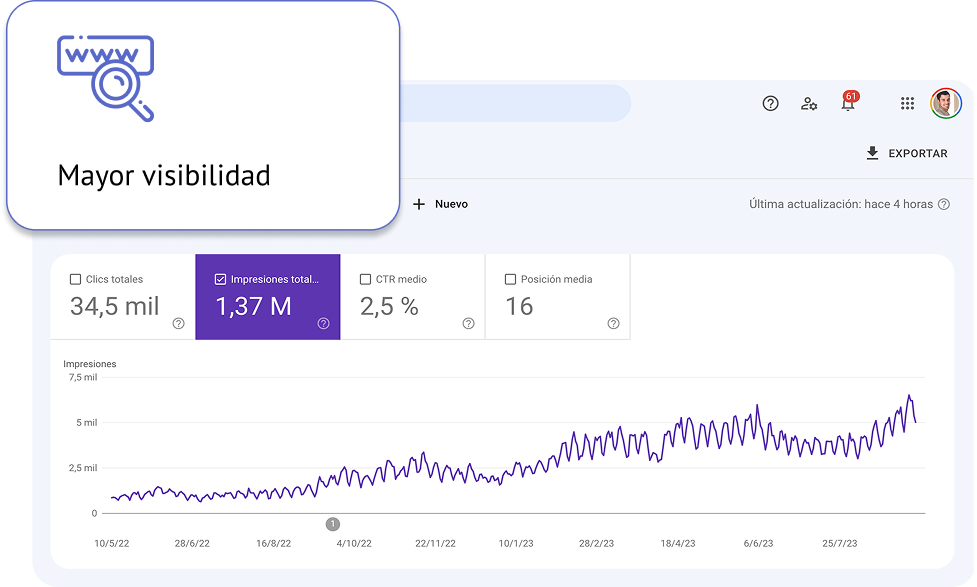This screenshot has width=977, height=587.
Task: Click the annotation marker 1 on timeline
Action: click(x=333, y=523)
